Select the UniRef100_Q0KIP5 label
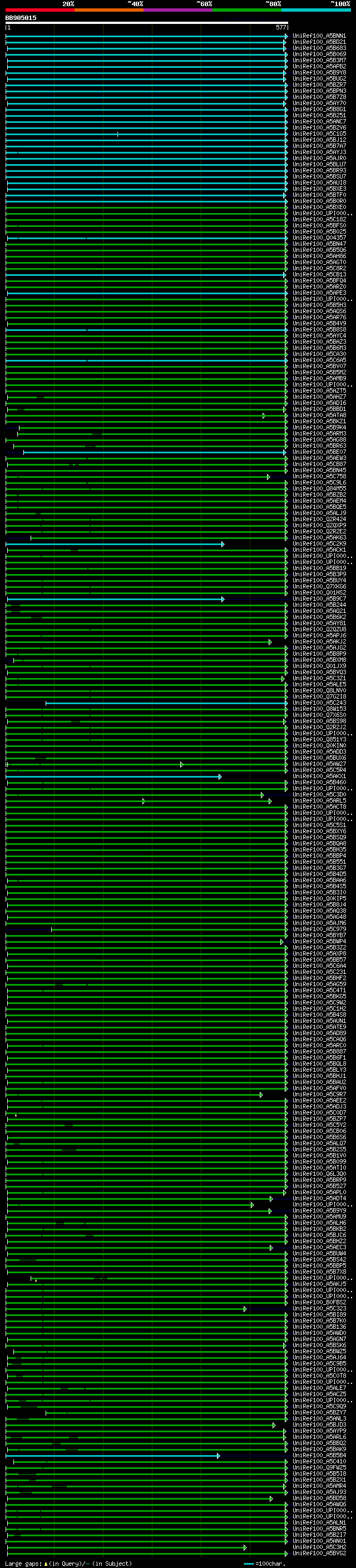This screenshot has height=1568, width=356. coord(319,898)
